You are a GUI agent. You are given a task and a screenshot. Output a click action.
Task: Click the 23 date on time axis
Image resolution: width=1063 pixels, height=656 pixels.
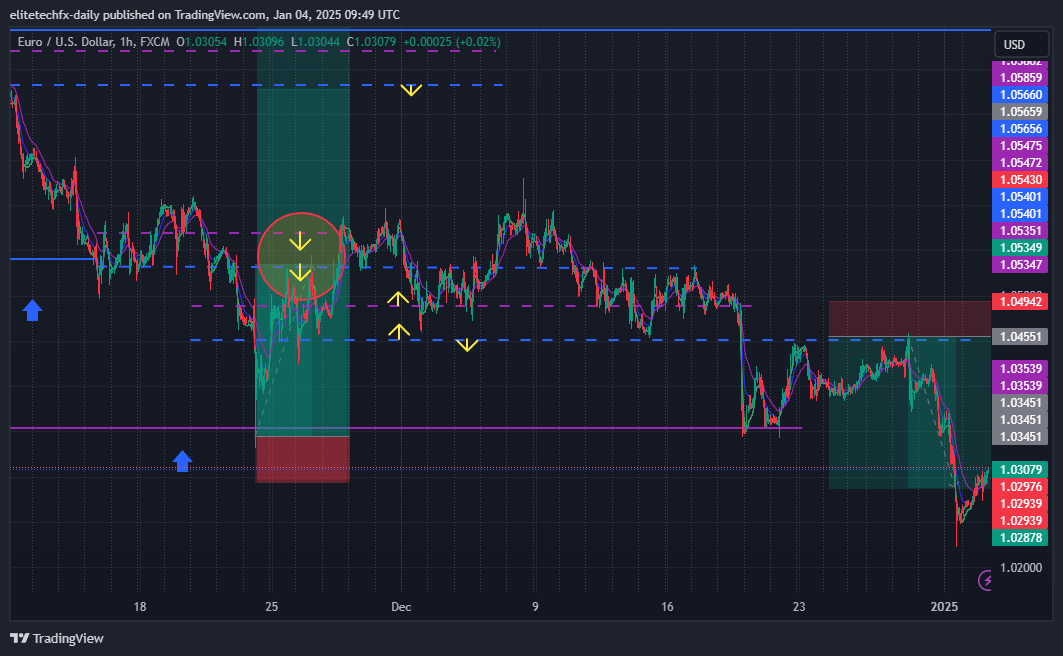(799, 607)
